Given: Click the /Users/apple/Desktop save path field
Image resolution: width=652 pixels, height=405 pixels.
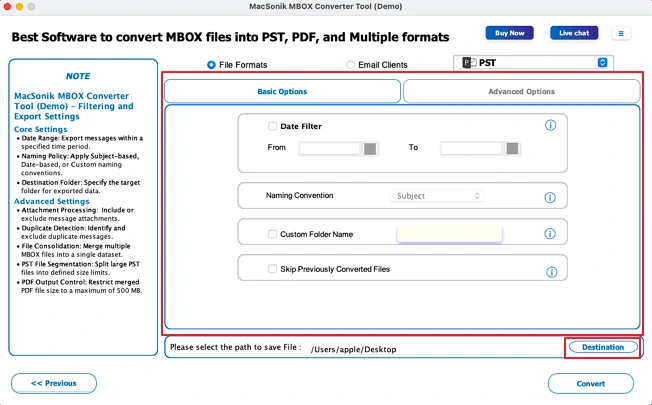Looking at the screenshot, I should 432,349.
